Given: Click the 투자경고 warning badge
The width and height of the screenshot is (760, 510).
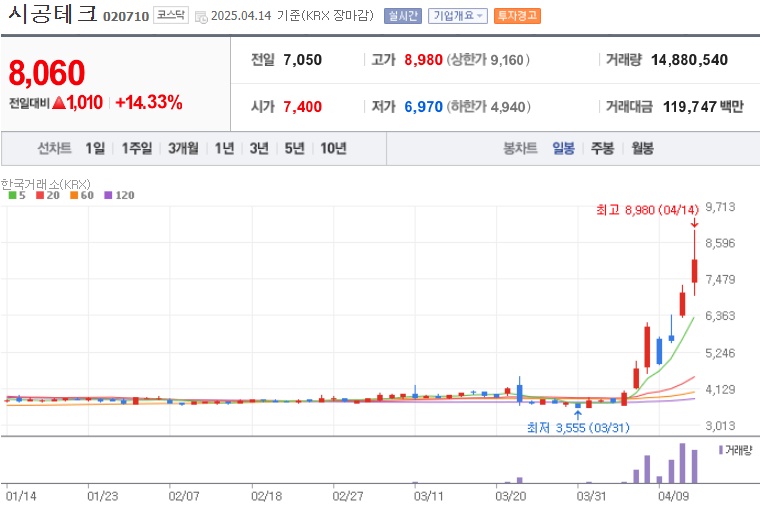Looking at the screenshot, I should pyautogui.click(x=517, y=16).
